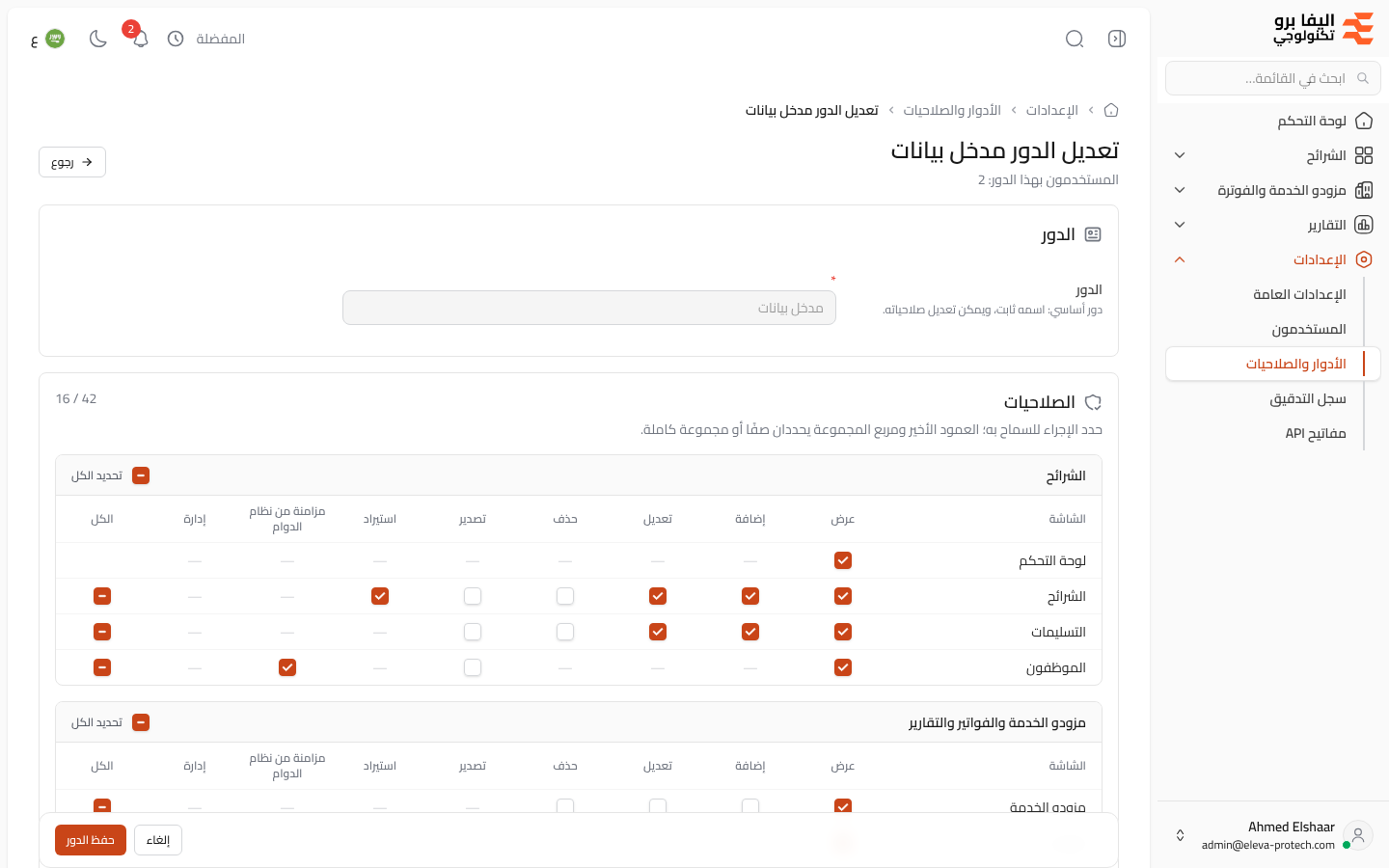The image size is (1389, 868).
Task: Click the sidebar search field magnifier icon
Action: pyautogui.click(x=1363, y=78)
